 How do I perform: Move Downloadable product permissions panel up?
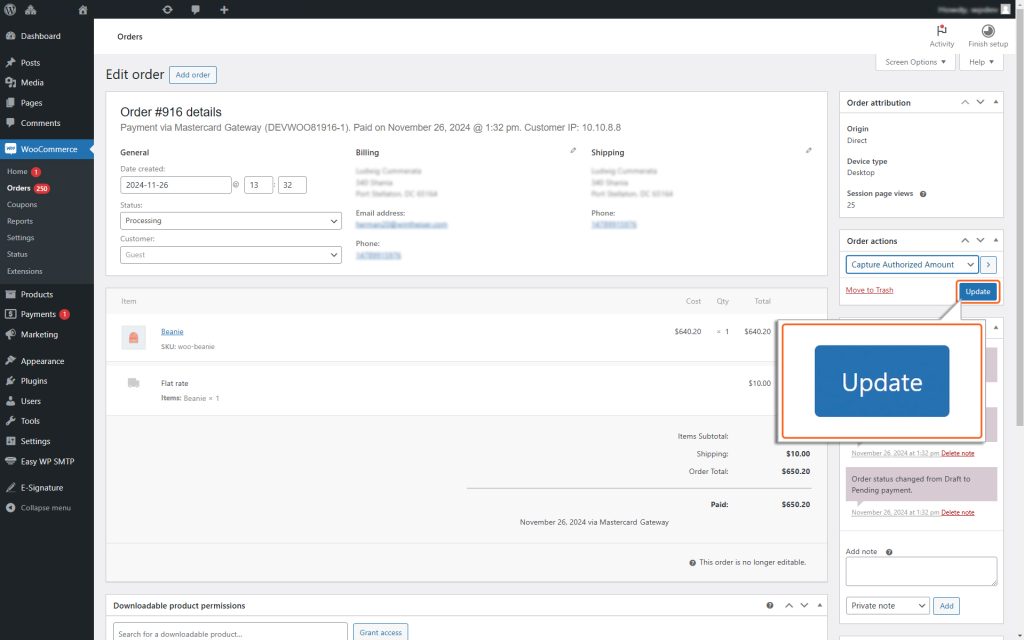[x=789, y=605]
